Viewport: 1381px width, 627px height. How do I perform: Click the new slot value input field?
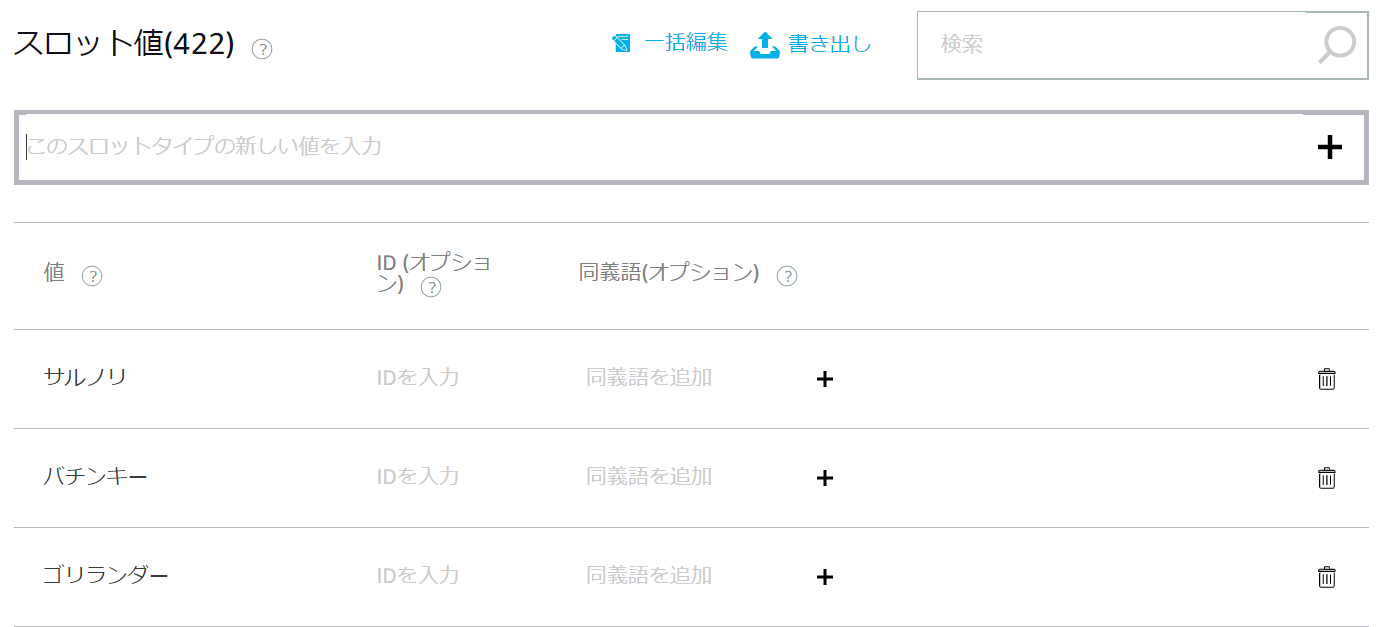(x=660, y=147)
